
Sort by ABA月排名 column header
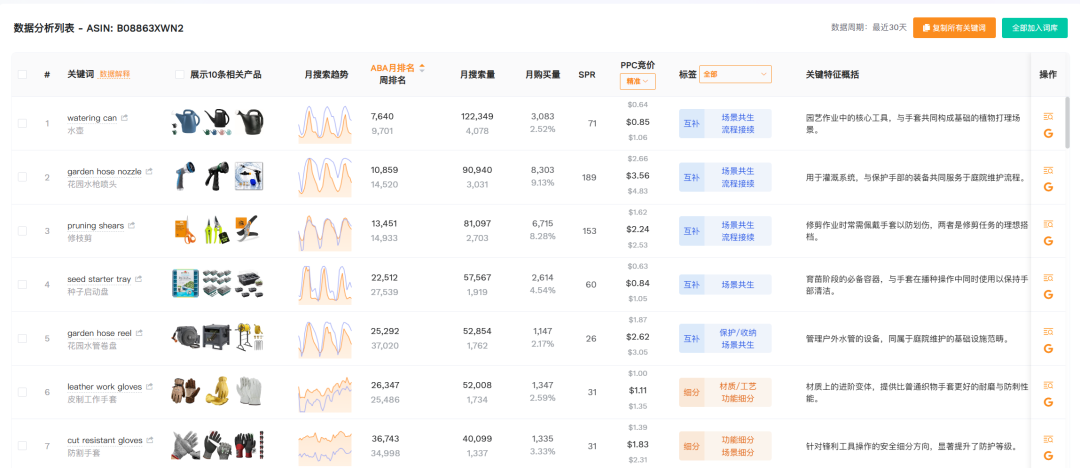(393, 68)
